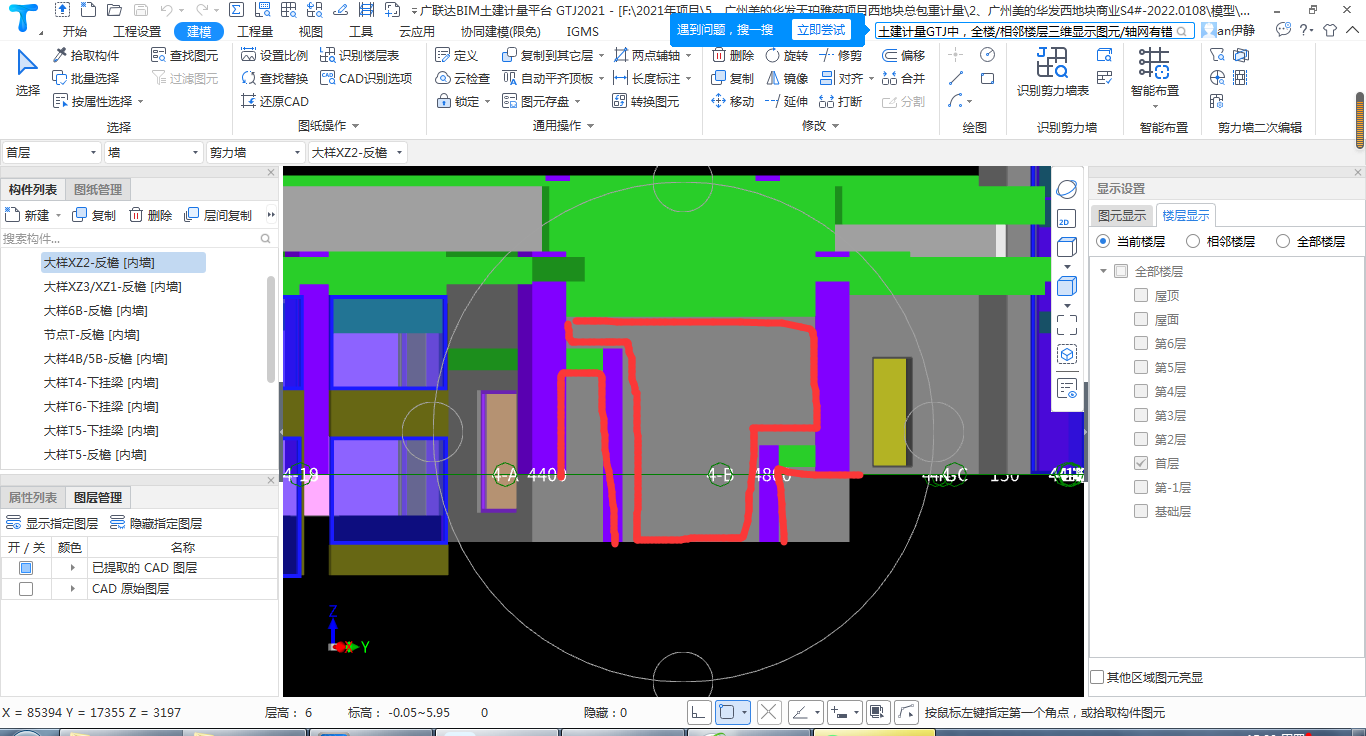Open 查找替换 find and replace

click(x=275, y=78)
